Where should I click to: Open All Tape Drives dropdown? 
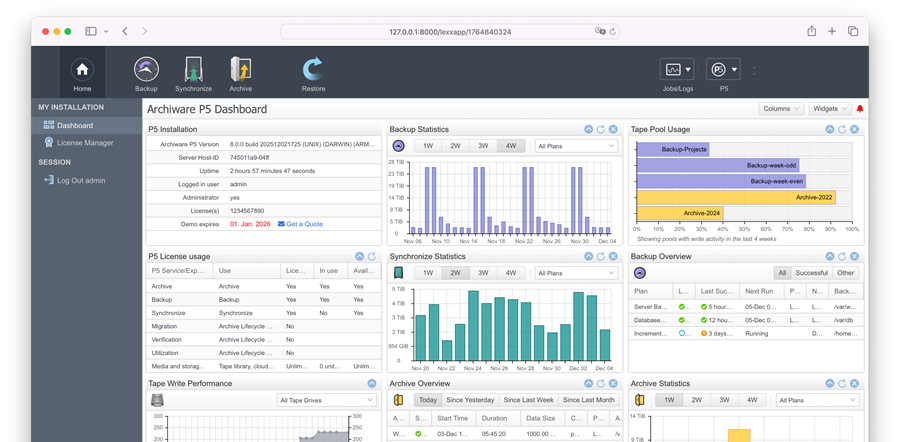point(326,400)
